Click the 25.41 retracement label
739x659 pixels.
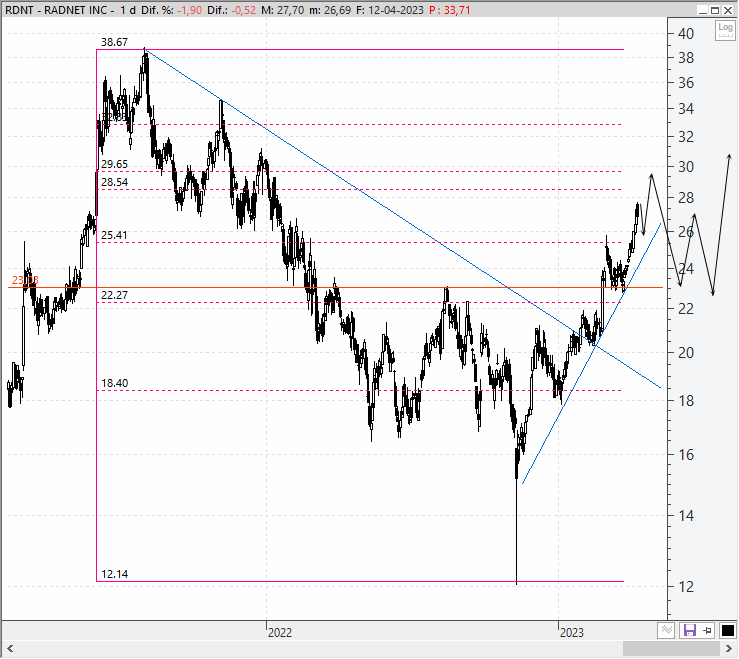point(114,235)
